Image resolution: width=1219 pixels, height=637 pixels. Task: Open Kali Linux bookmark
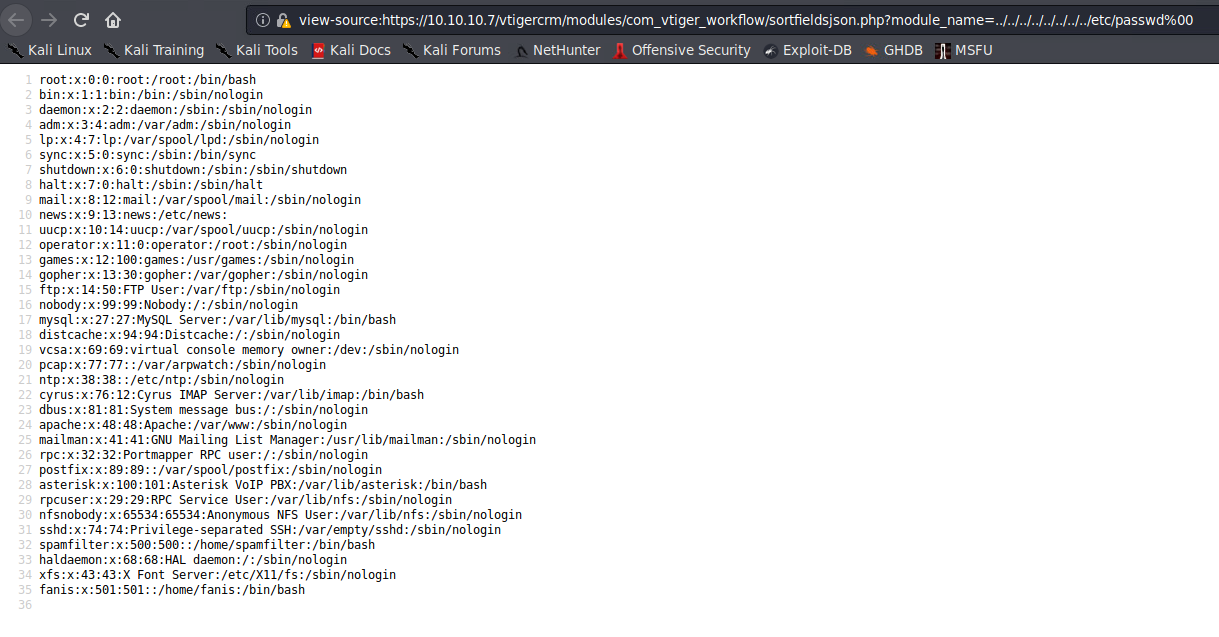50,50
